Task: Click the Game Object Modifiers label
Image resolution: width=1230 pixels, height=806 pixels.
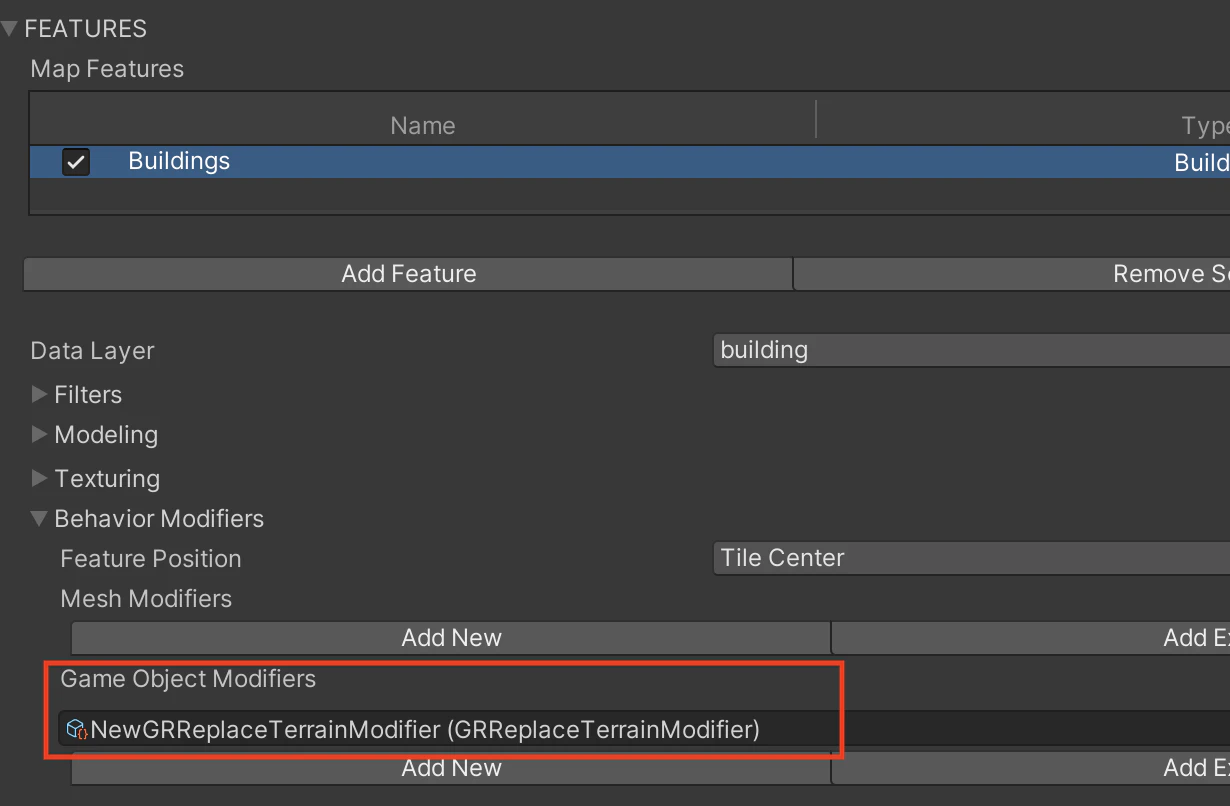Action: coord(188,679)
